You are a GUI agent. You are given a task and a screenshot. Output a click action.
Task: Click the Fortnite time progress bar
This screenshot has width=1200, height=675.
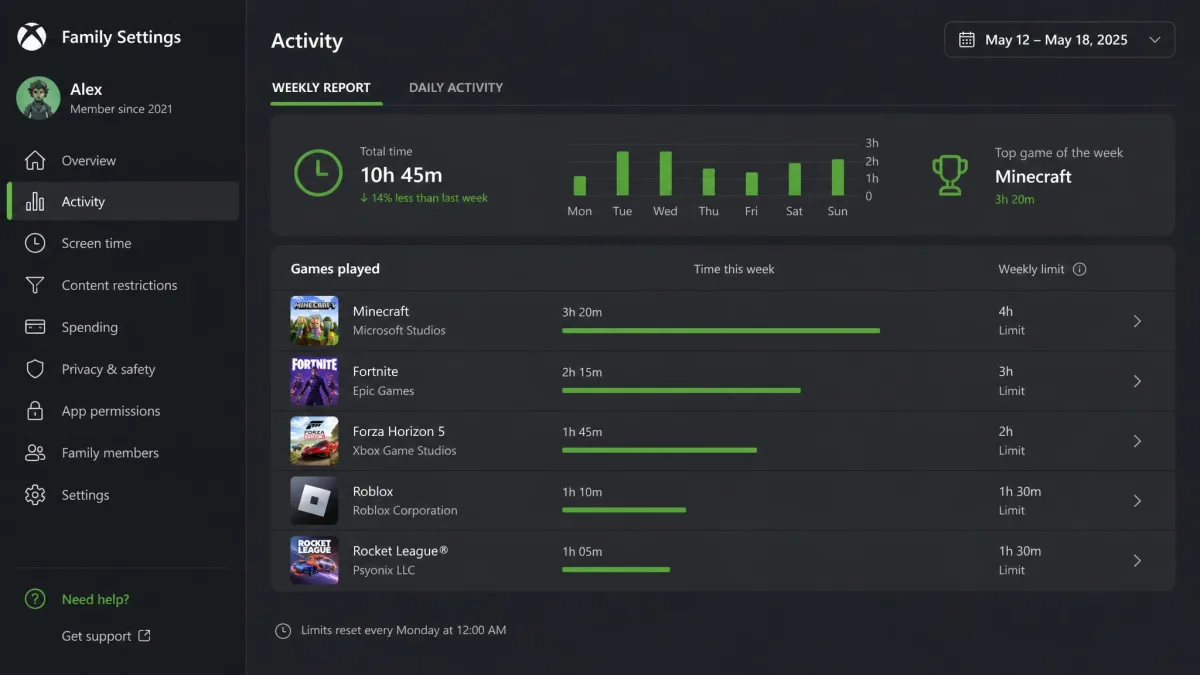pos(681,390)
